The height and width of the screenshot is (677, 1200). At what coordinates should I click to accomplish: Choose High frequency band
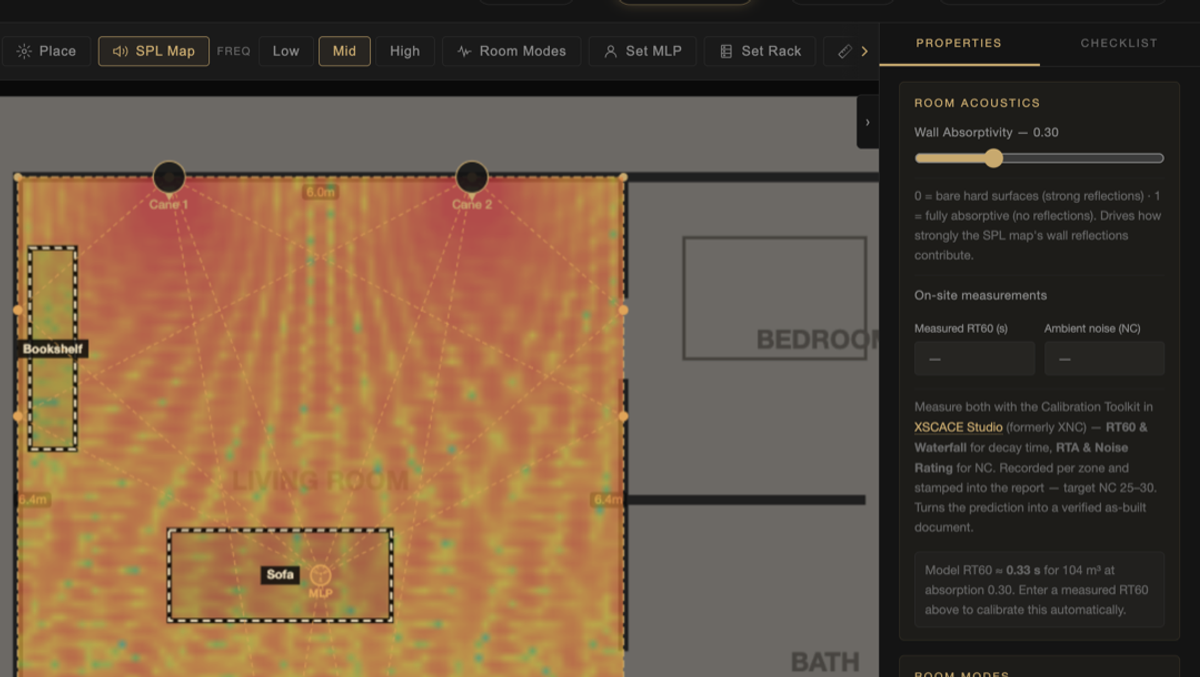[405, 51]
